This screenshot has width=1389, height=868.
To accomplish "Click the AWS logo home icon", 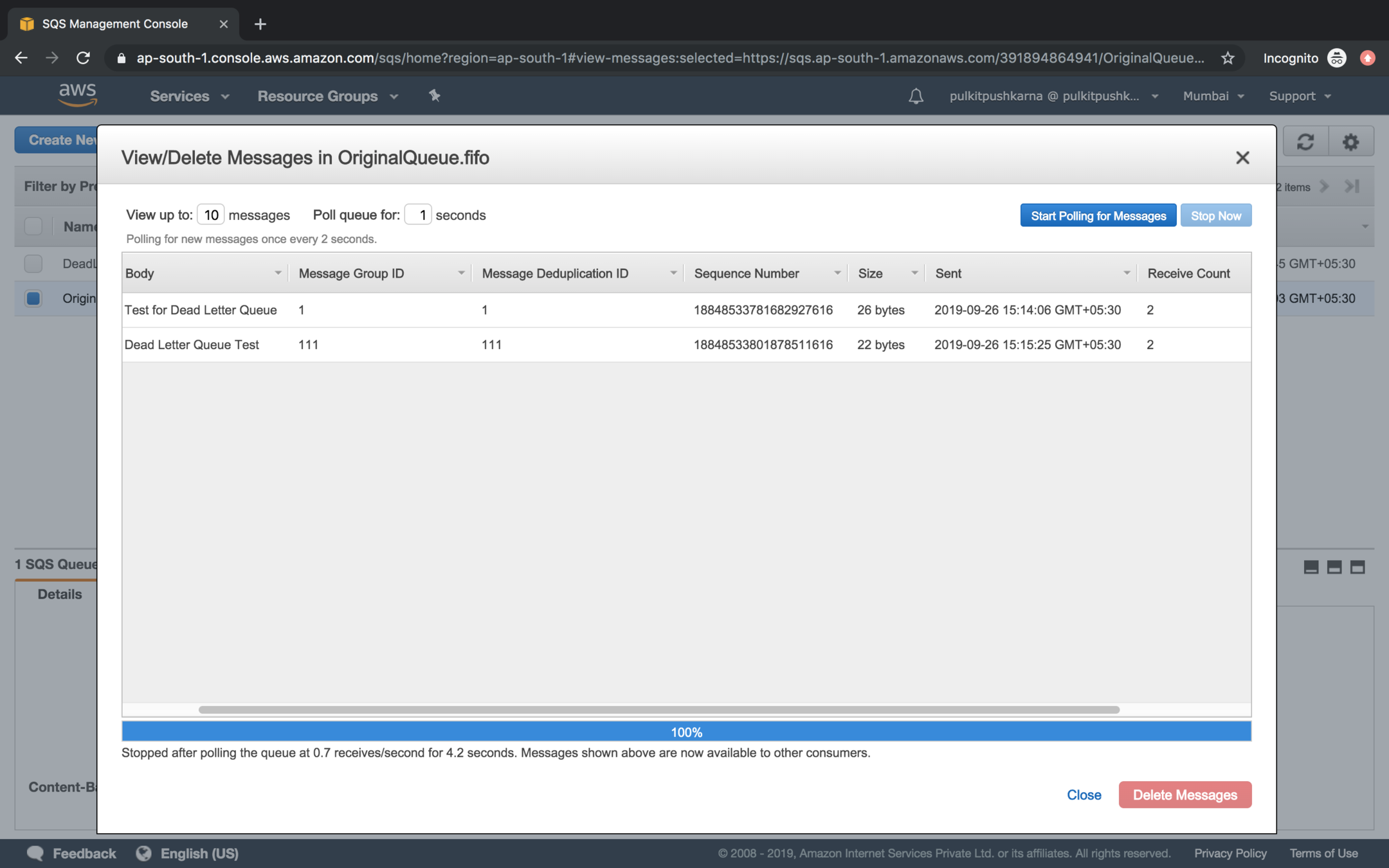I will (x=78, y=95).
